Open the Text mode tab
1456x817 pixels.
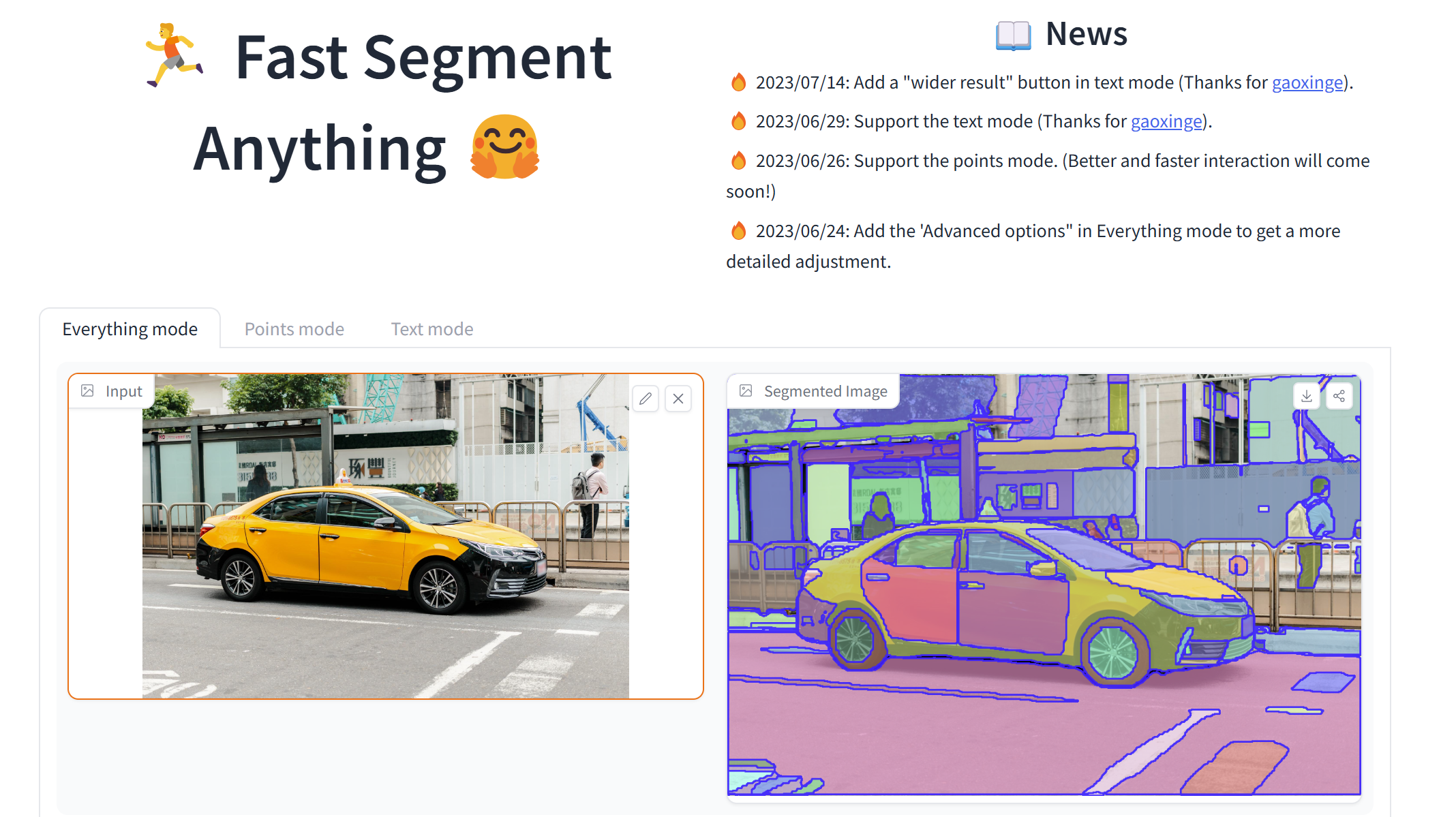pos(431,329)
